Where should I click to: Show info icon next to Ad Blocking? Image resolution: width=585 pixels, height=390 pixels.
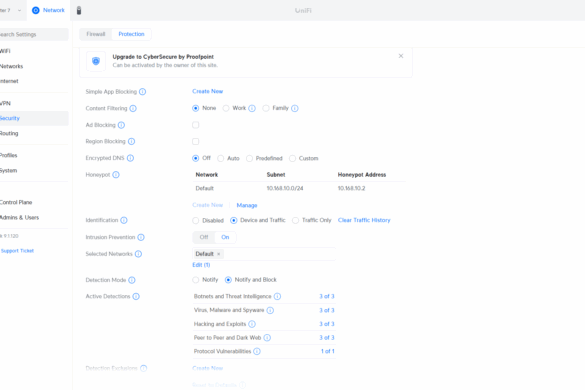click(x=121, y=125)
